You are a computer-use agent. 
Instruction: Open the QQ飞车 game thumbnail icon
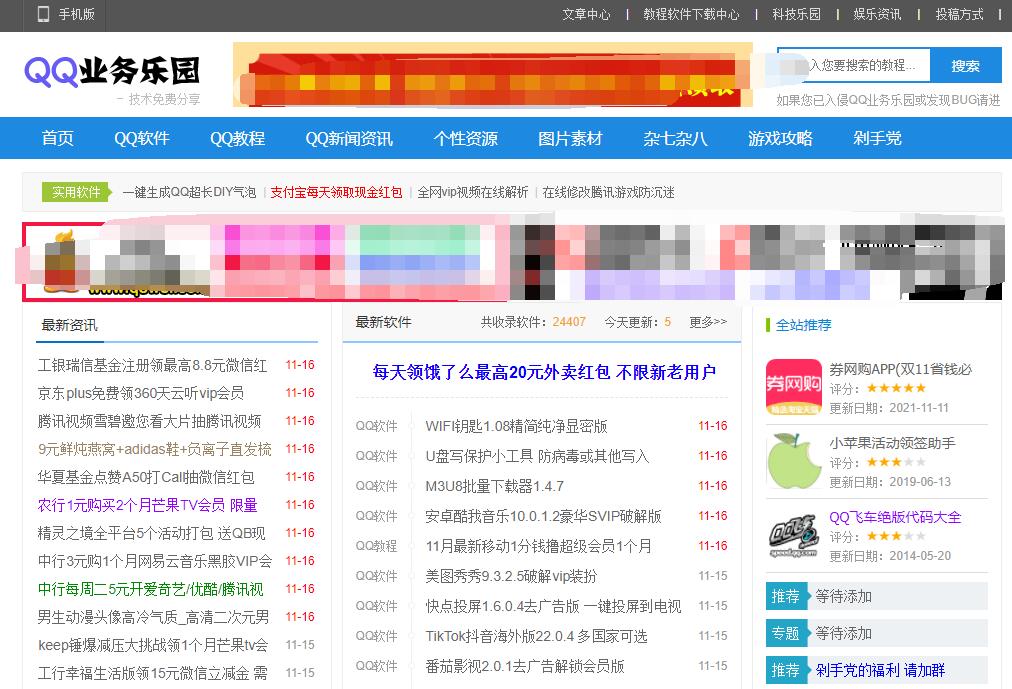coord(793,535)
